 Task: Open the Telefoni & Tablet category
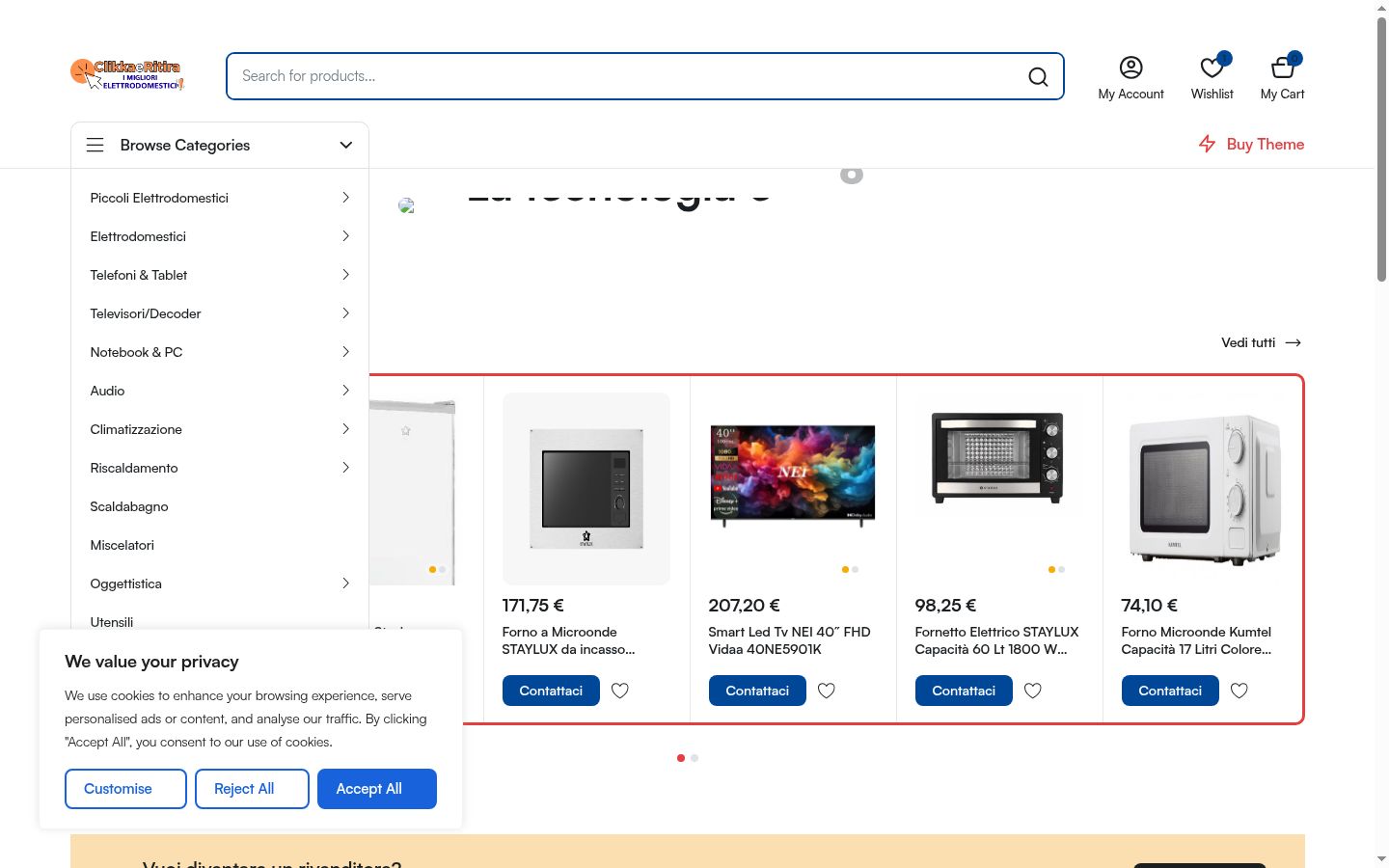[x=139, y=275]
